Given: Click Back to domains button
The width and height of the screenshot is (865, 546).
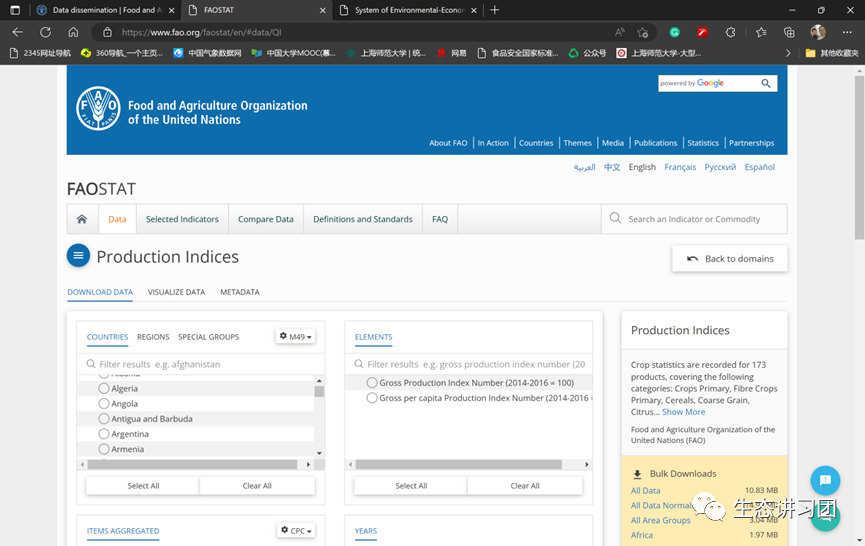Looking at the screenshot, I should (730, 259).
